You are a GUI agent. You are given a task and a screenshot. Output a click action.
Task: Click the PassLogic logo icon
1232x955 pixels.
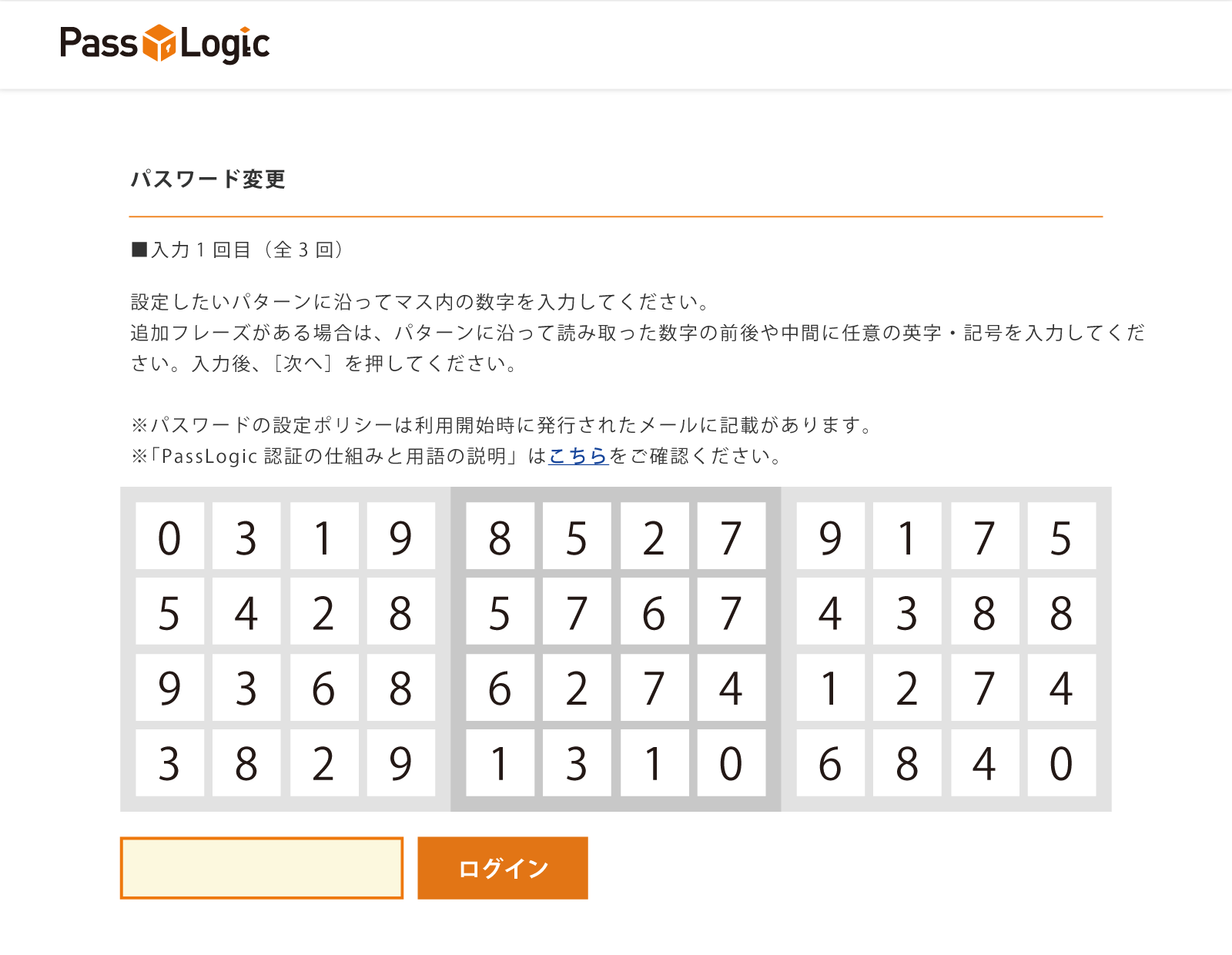(160, 43)
